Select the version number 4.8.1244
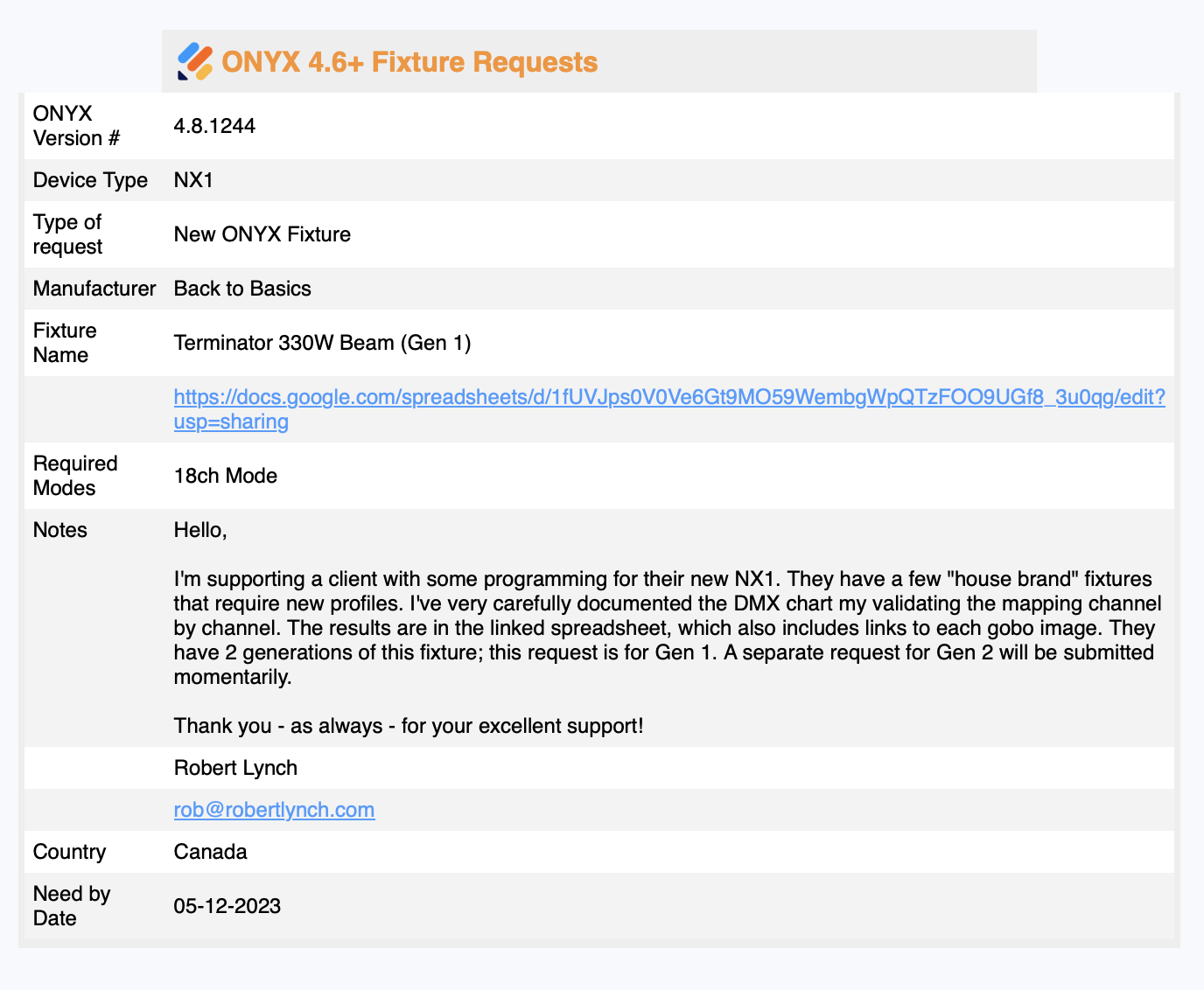1204x990 pixels. (214, 126)
